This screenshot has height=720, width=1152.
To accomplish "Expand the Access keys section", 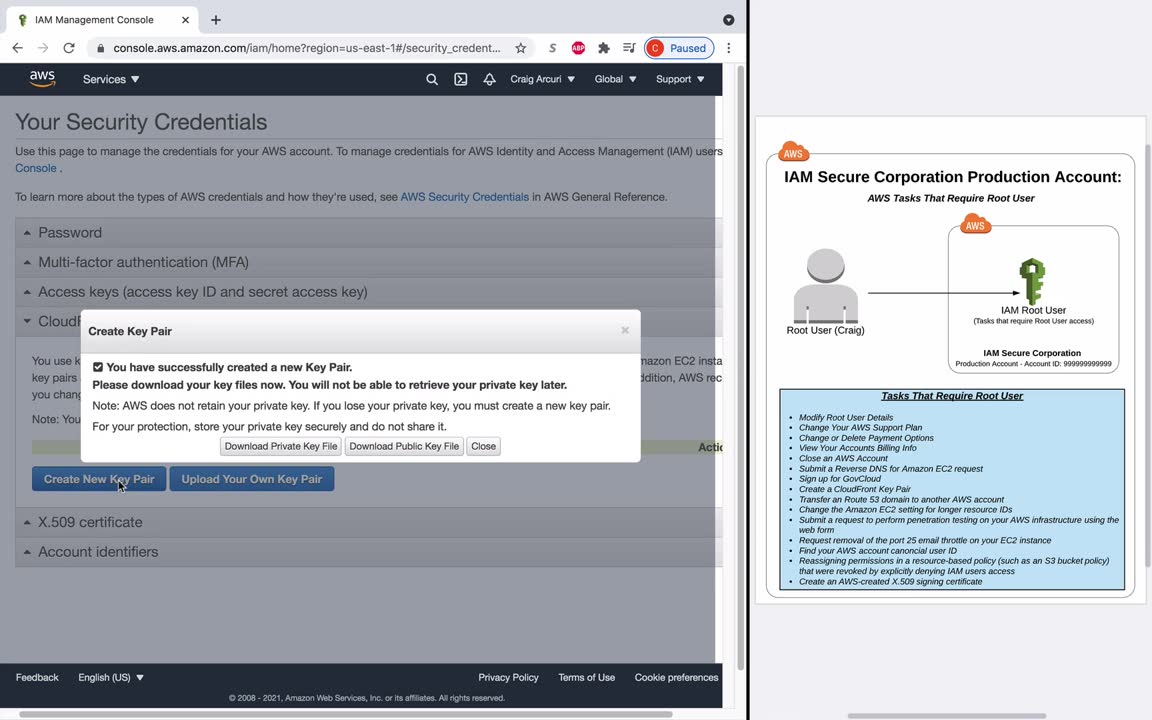I will point(368,292).
